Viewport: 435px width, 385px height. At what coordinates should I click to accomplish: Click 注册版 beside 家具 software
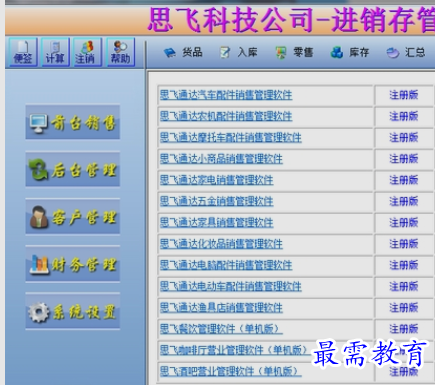coord(404,223)
